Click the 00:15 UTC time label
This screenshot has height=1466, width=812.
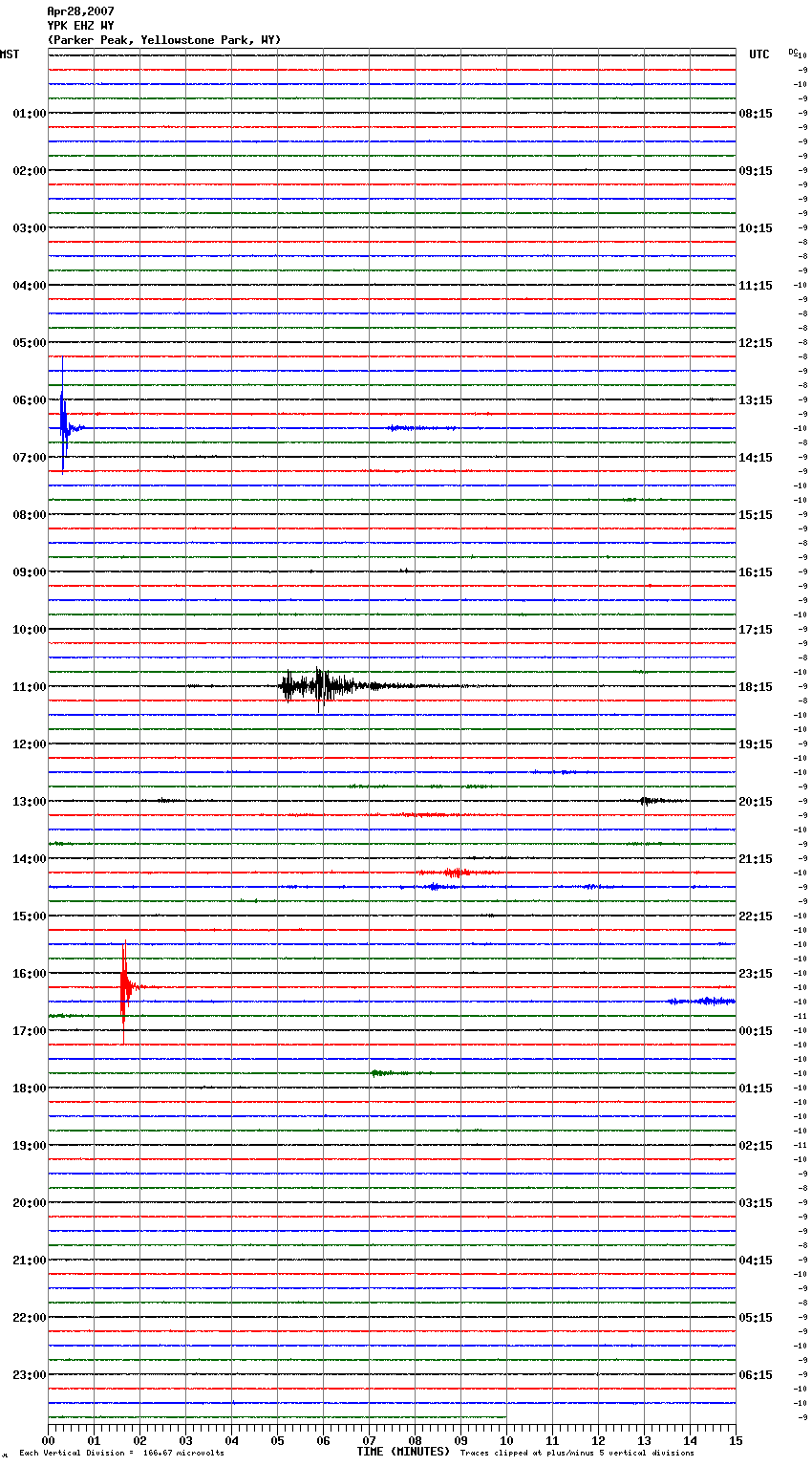pos(756,1031)
